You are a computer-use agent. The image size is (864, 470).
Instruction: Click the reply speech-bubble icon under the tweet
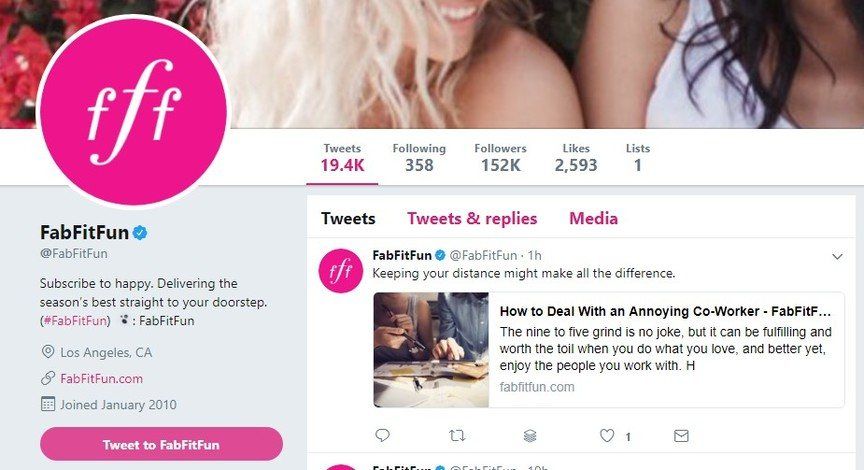(x=382, y=436)
